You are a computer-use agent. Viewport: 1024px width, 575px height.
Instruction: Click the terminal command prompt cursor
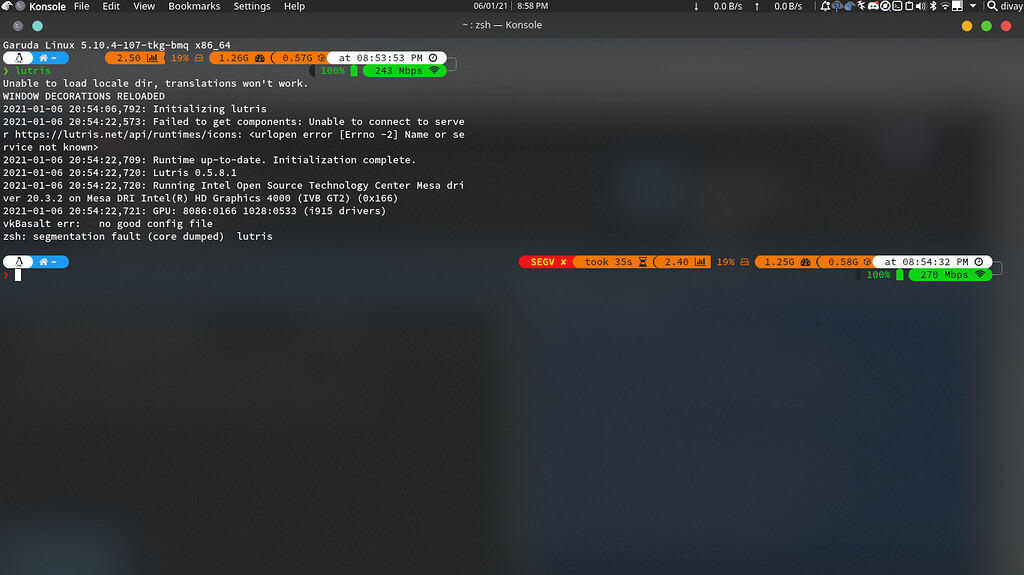click(x=18, y=275)
